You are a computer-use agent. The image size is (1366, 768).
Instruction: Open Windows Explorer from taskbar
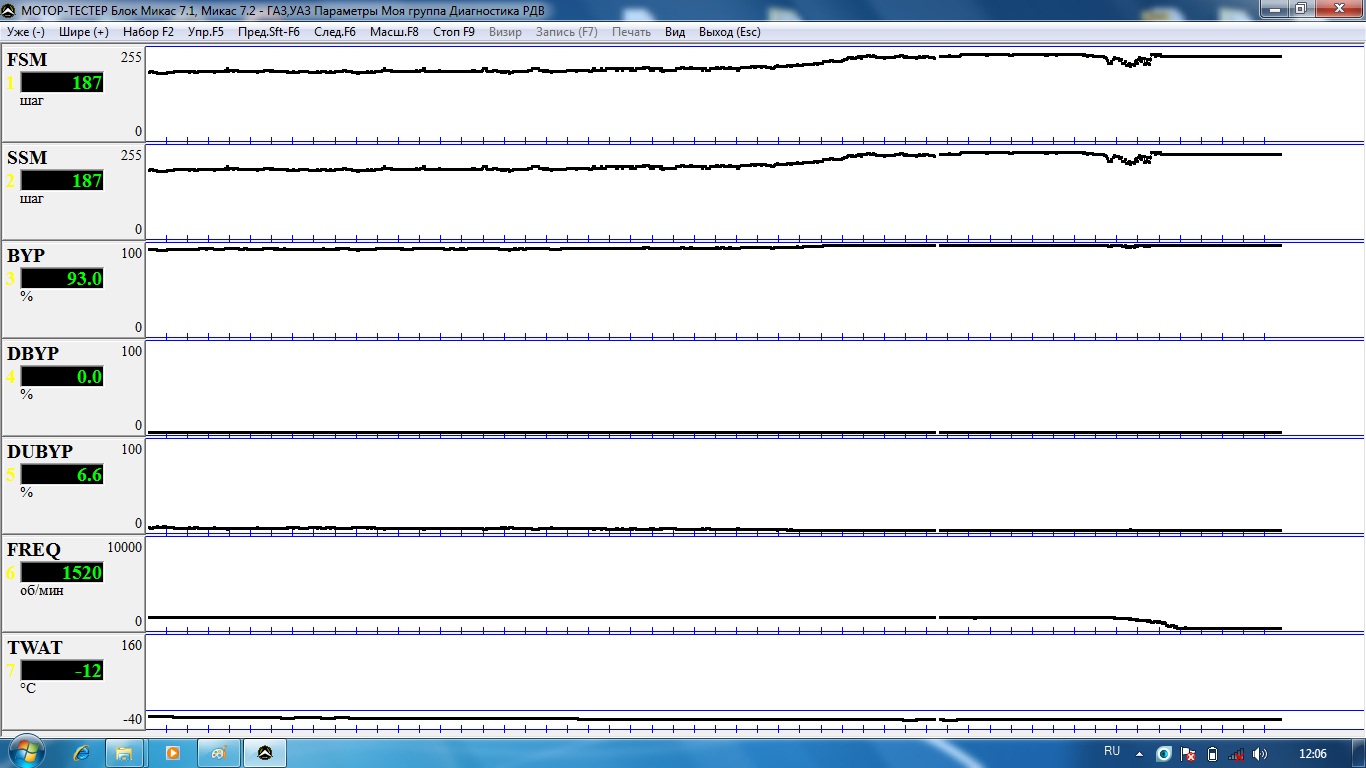tap(125, 753)
